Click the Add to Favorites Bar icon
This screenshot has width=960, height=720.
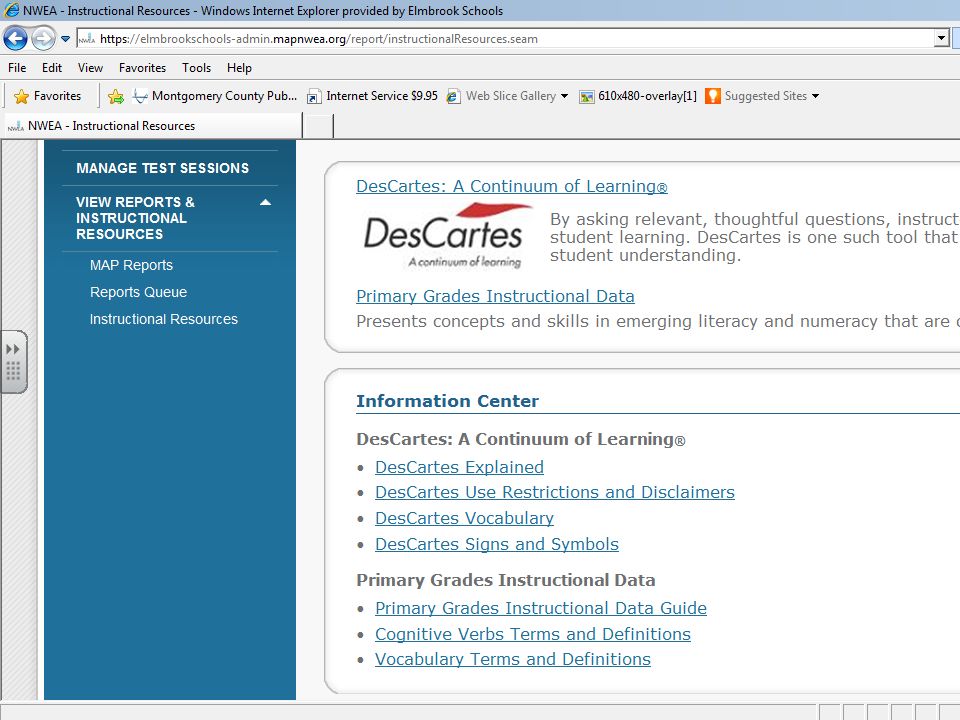coord(116,96)
